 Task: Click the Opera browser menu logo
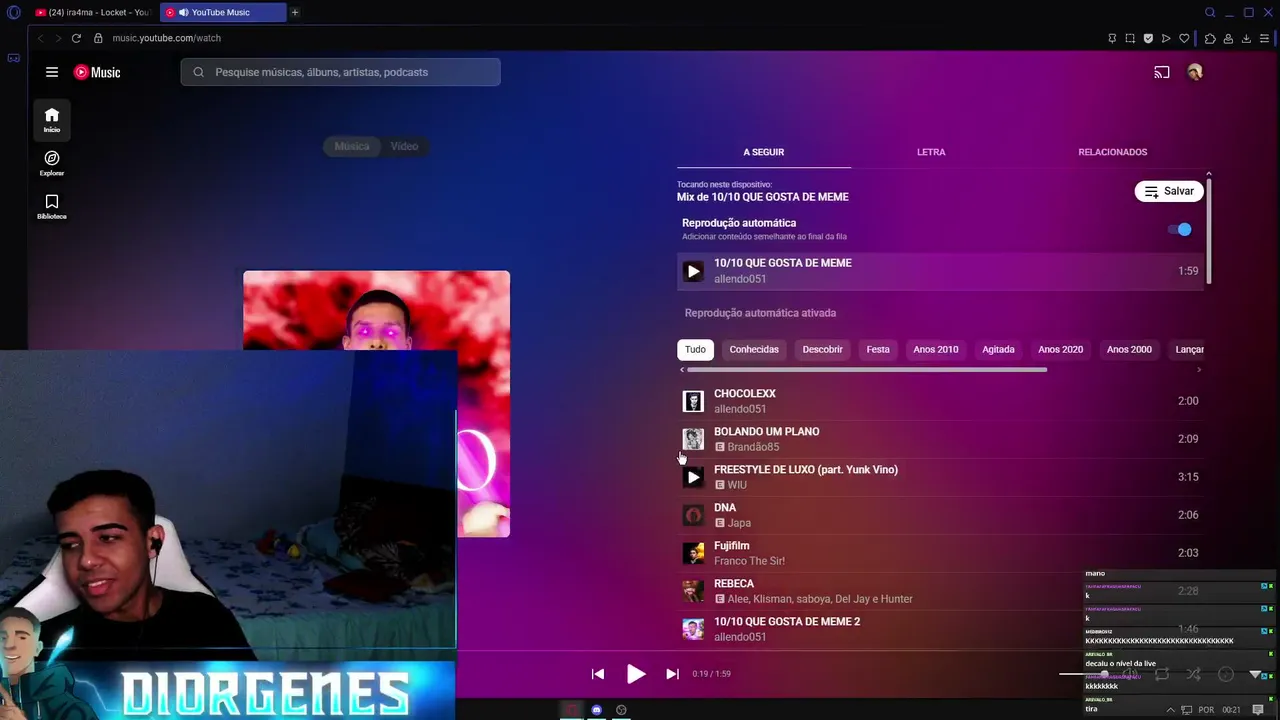tap(12, 13)
